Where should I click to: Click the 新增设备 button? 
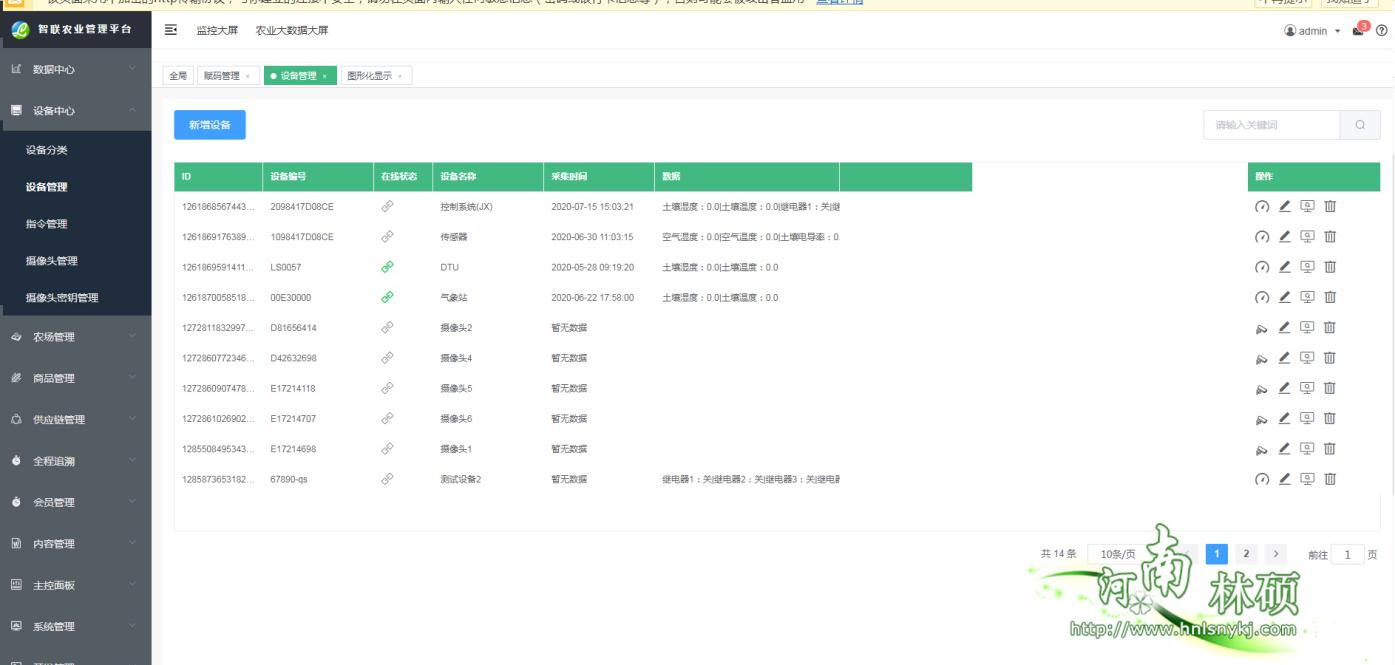[210, 125]
